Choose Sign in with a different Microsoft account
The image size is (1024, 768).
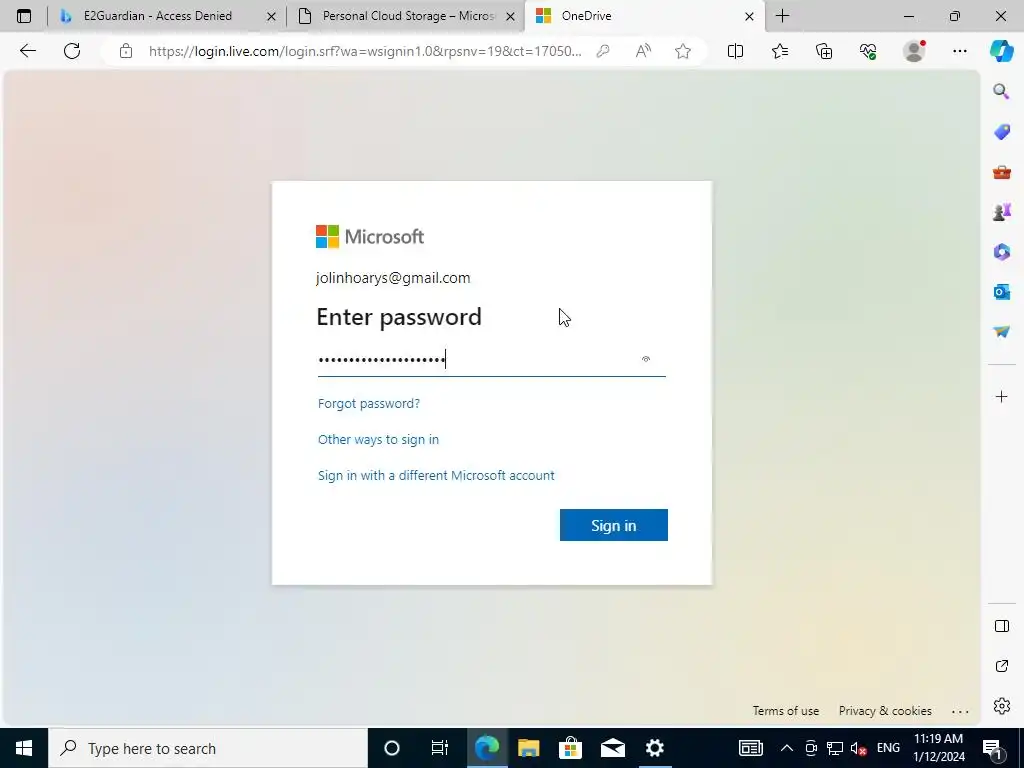[436, 475]
